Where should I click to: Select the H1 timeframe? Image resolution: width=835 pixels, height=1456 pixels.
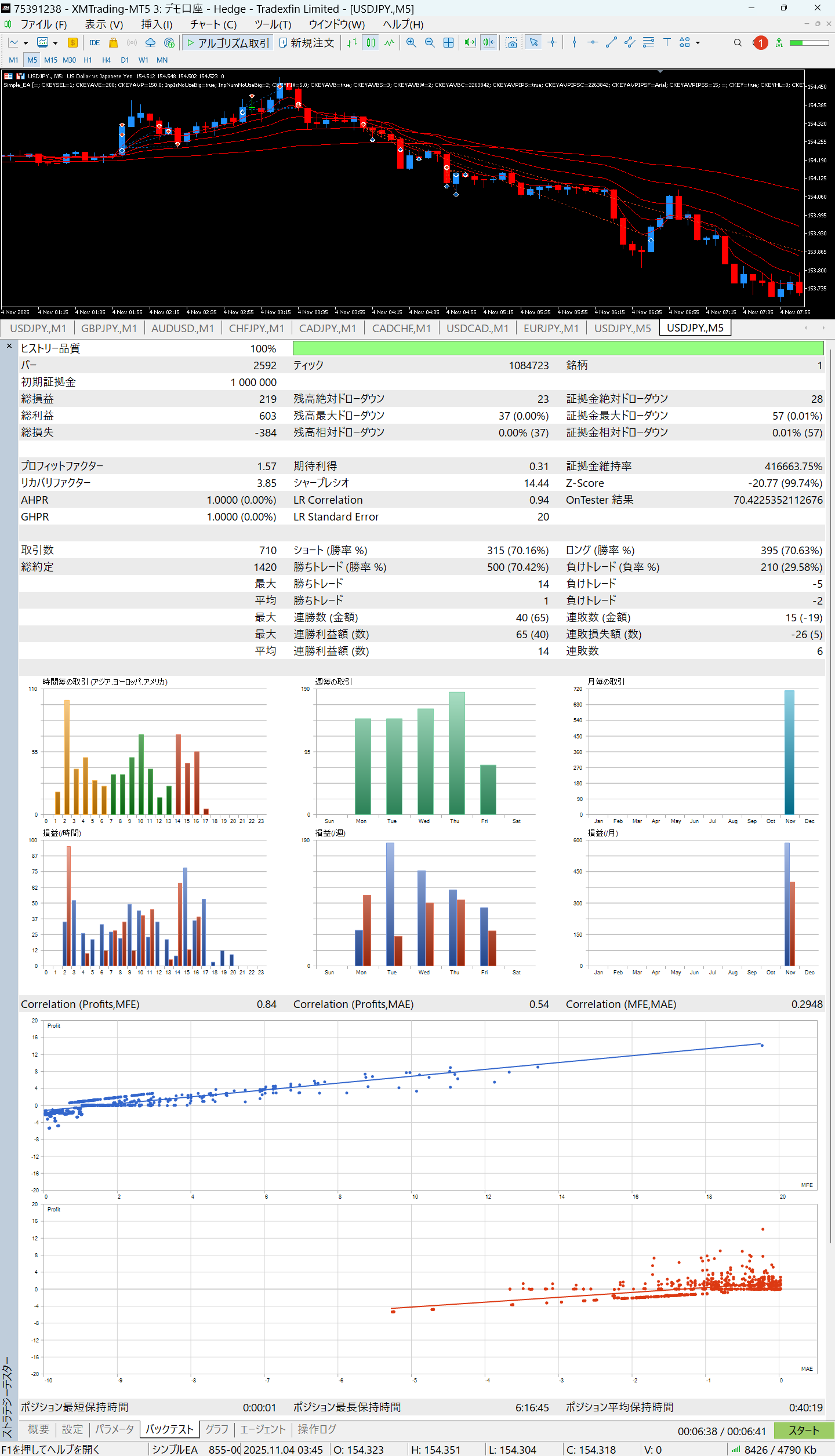(88, 60)
